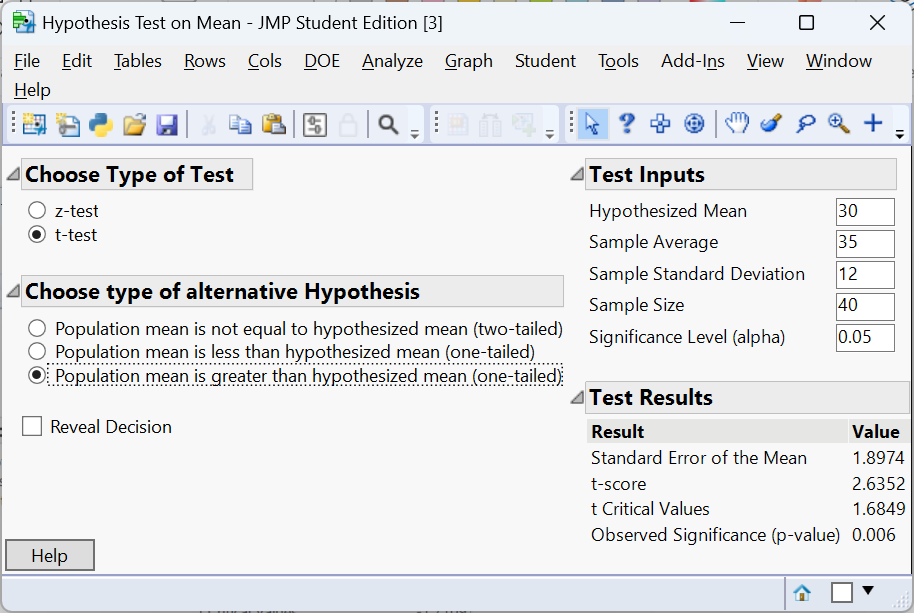Viewport: 914px width, 613px height.
Task: Collapse the Test Results disclosure triangle
Action: tap(576, 398)
